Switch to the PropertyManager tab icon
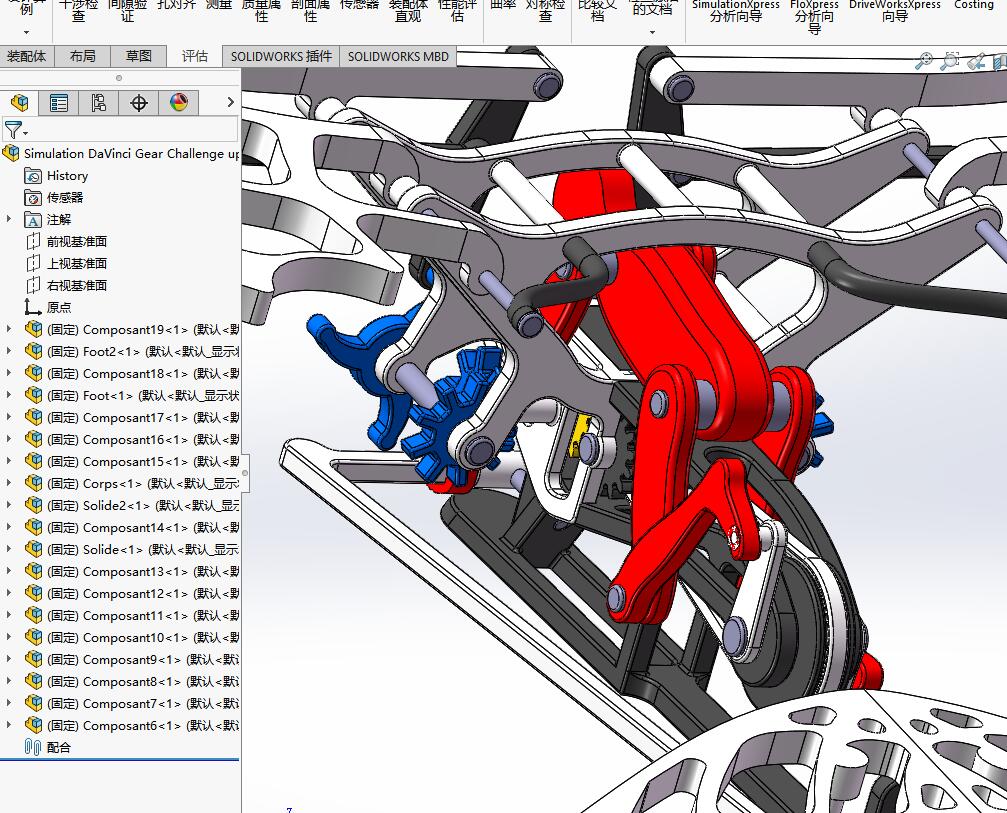1007x813 pixels. (59, 103)
